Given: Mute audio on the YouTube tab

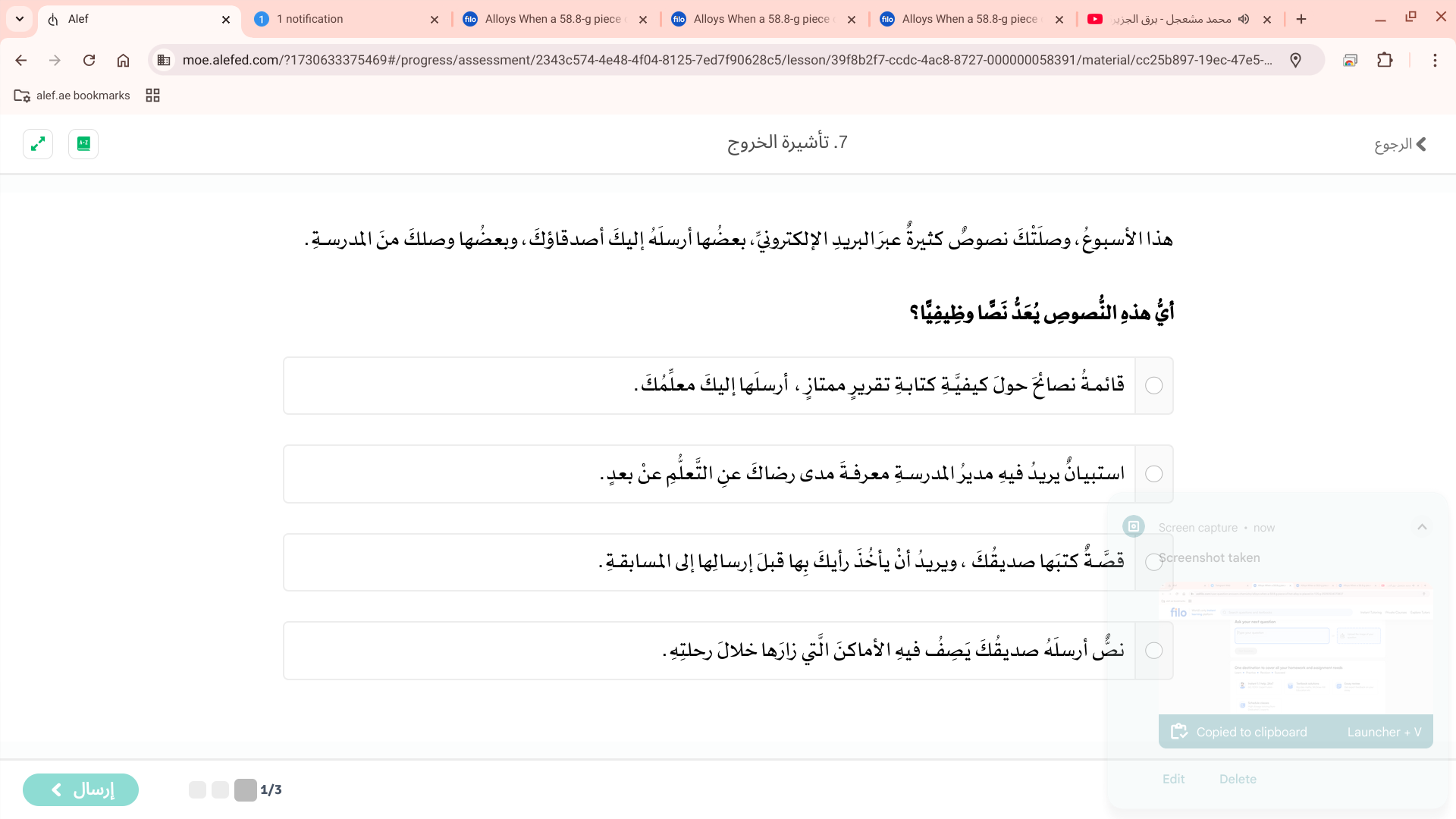Looking at the screenshot, I should [1244, 19].
